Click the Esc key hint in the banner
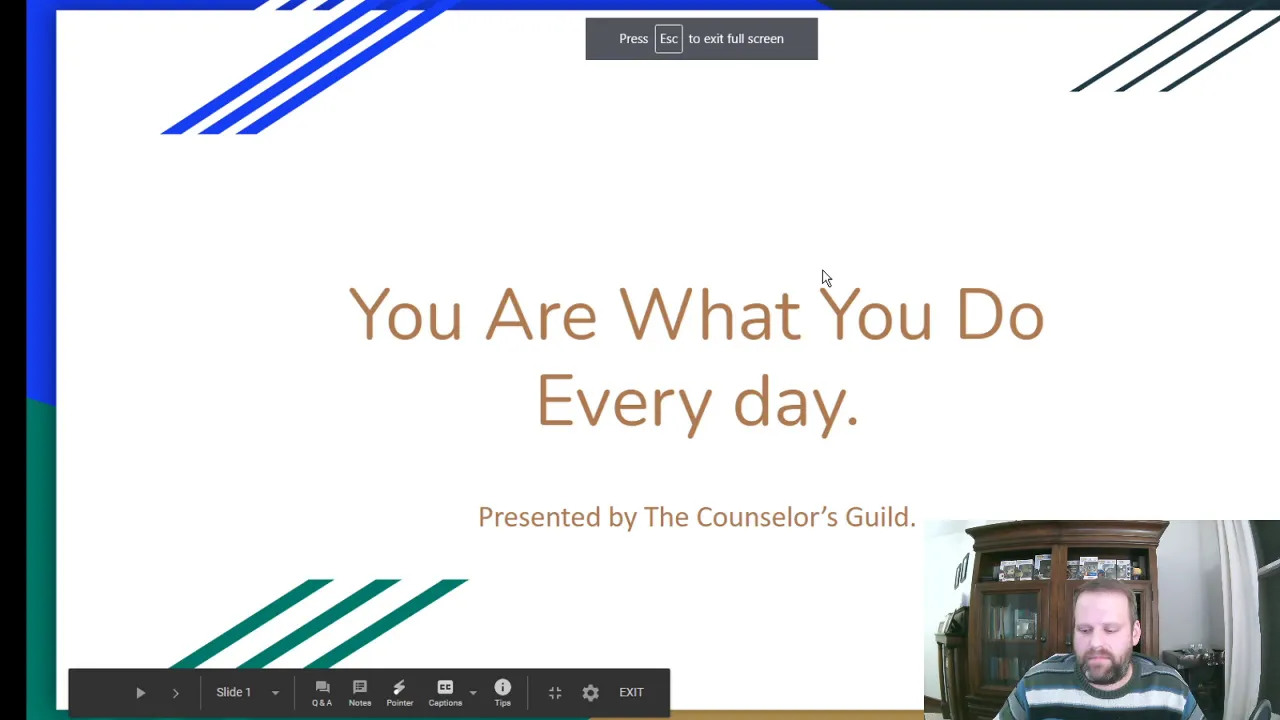Viewport: 1280px width, 720px height. click(x=668, y=39)
